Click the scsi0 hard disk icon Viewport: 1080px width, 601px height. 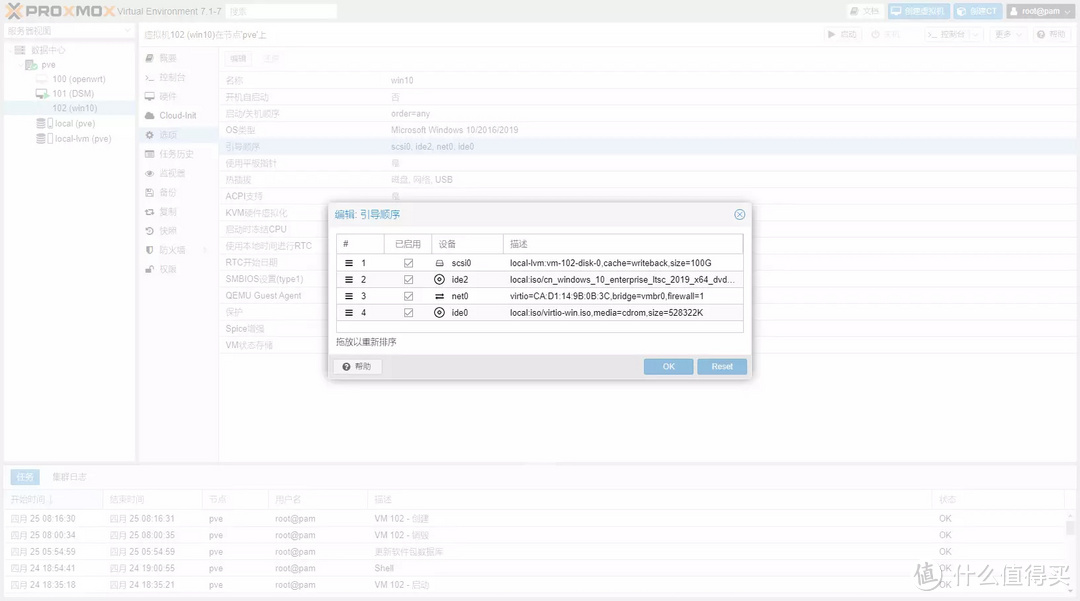[439, 263]
